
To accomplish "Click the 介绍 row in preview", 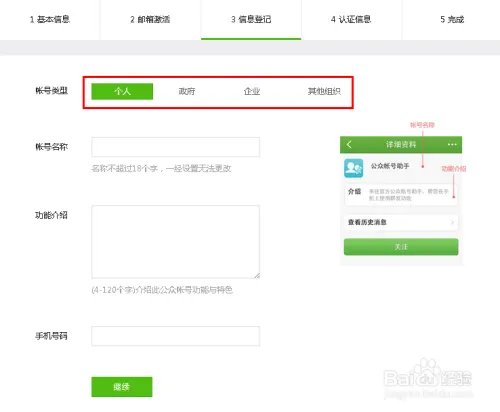I will coord(401,194).
